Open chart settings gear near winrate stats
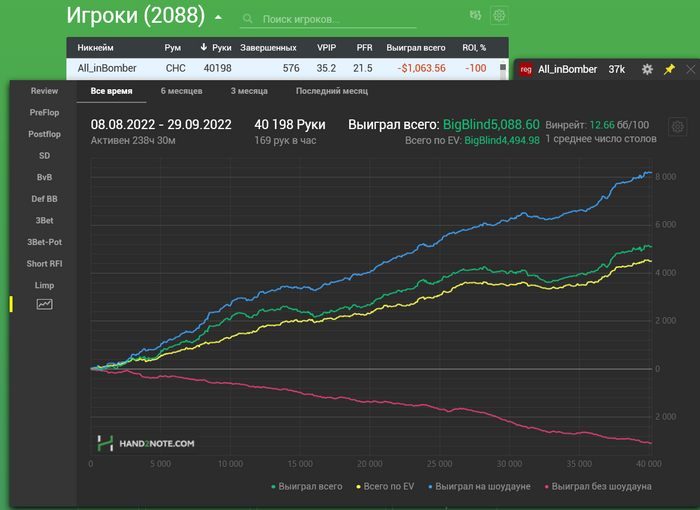 pos(677,127)
